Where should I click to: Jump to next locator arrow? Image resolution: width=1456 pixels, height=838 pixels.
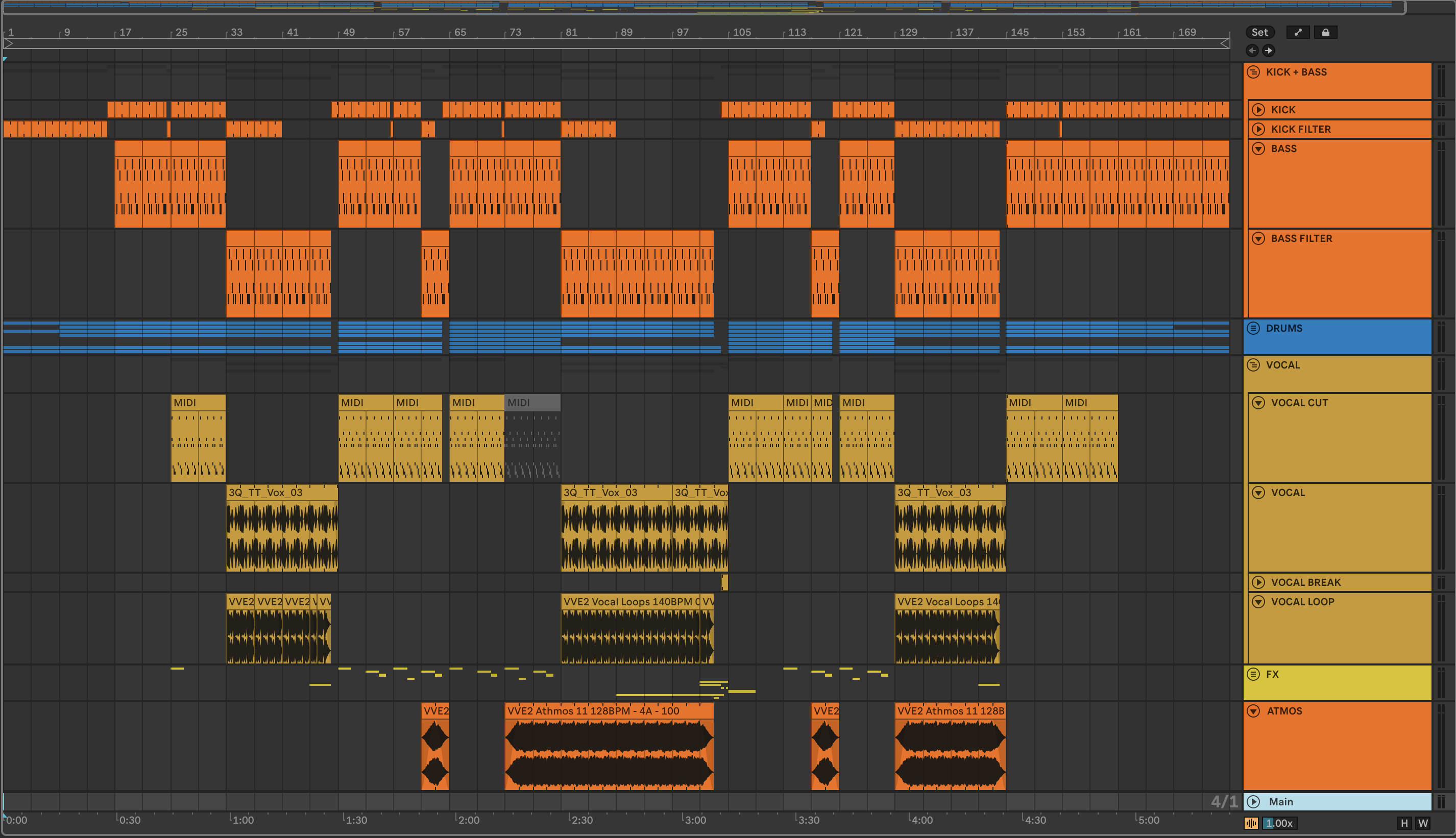[x=1268, y=51]
